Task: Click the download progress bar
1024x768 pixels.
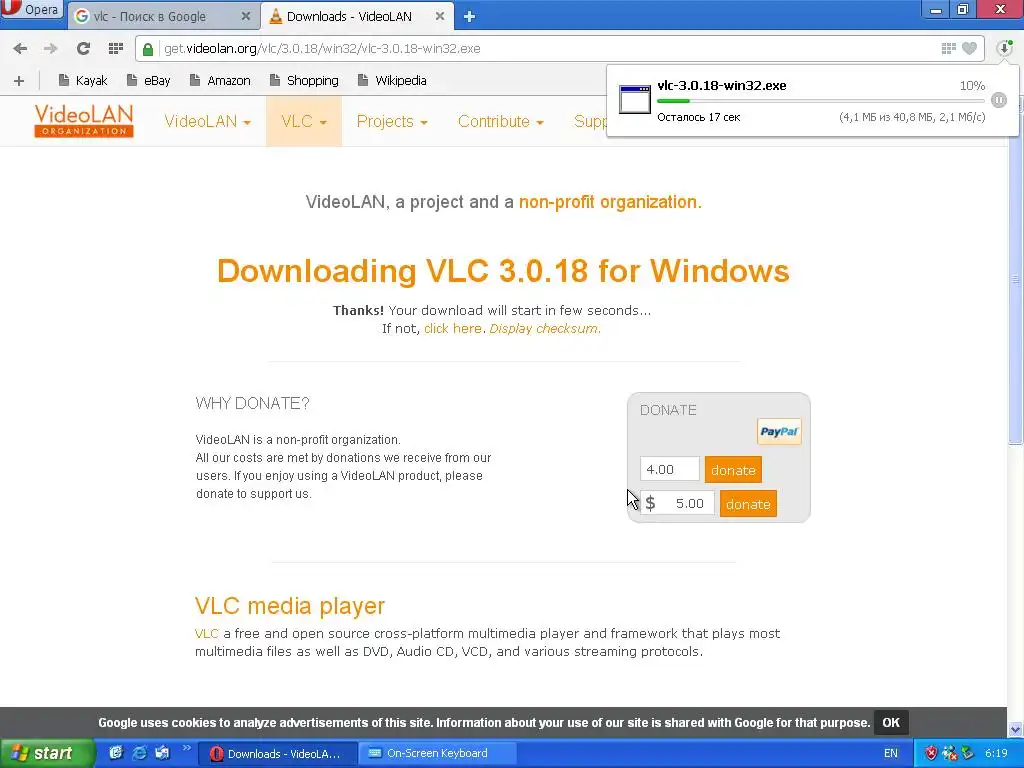Action: [x=820, y=101]
